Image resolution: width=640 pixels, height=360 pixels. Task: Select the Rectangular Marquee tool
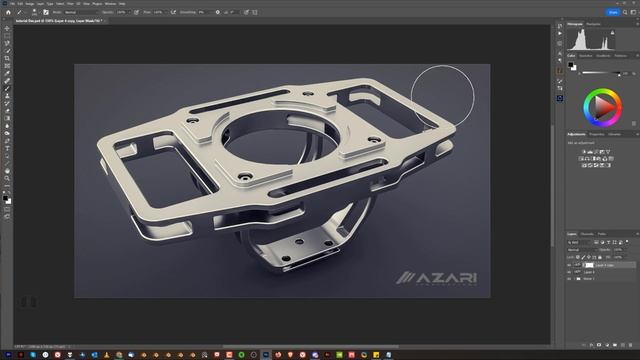pyautogui.click(x=7, y=36)
